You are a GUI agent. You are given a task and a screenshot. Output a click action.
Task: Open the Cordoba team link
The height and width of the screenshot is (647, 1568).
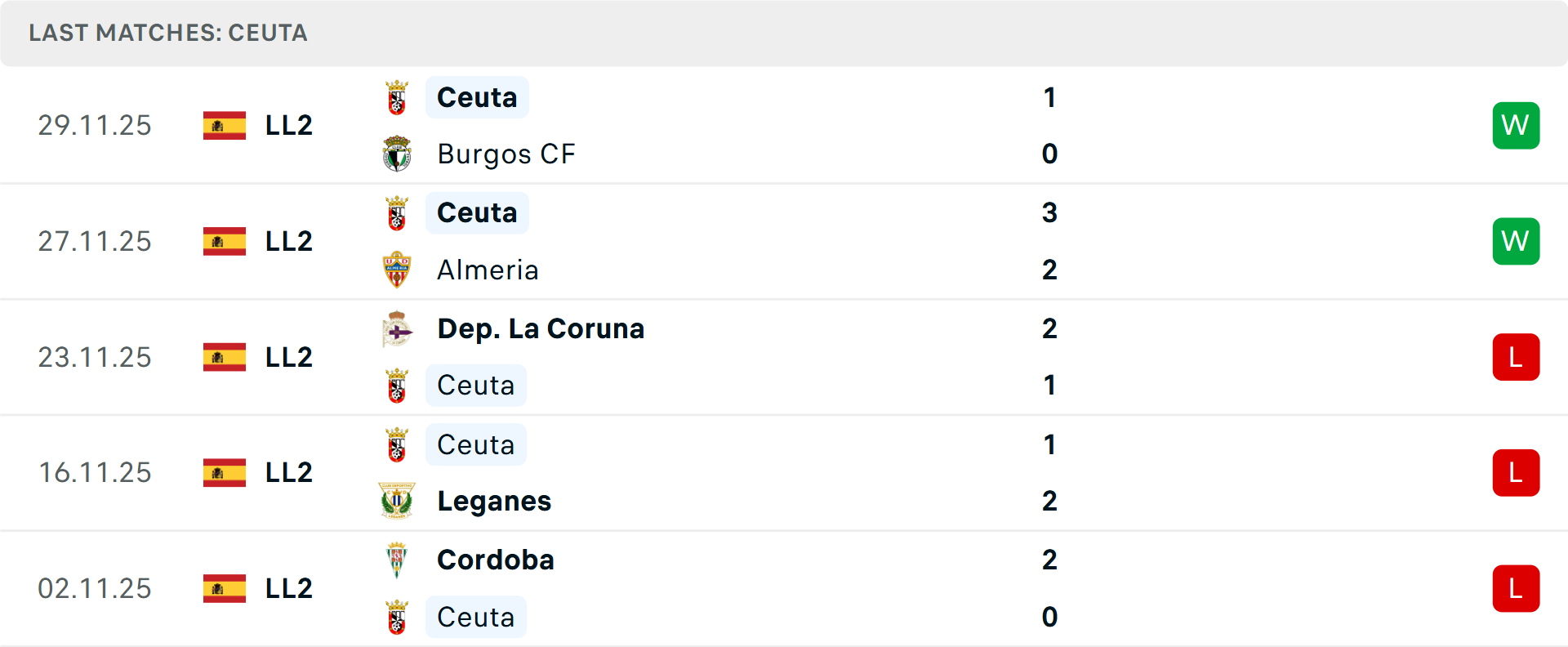(x=496, y=560)
